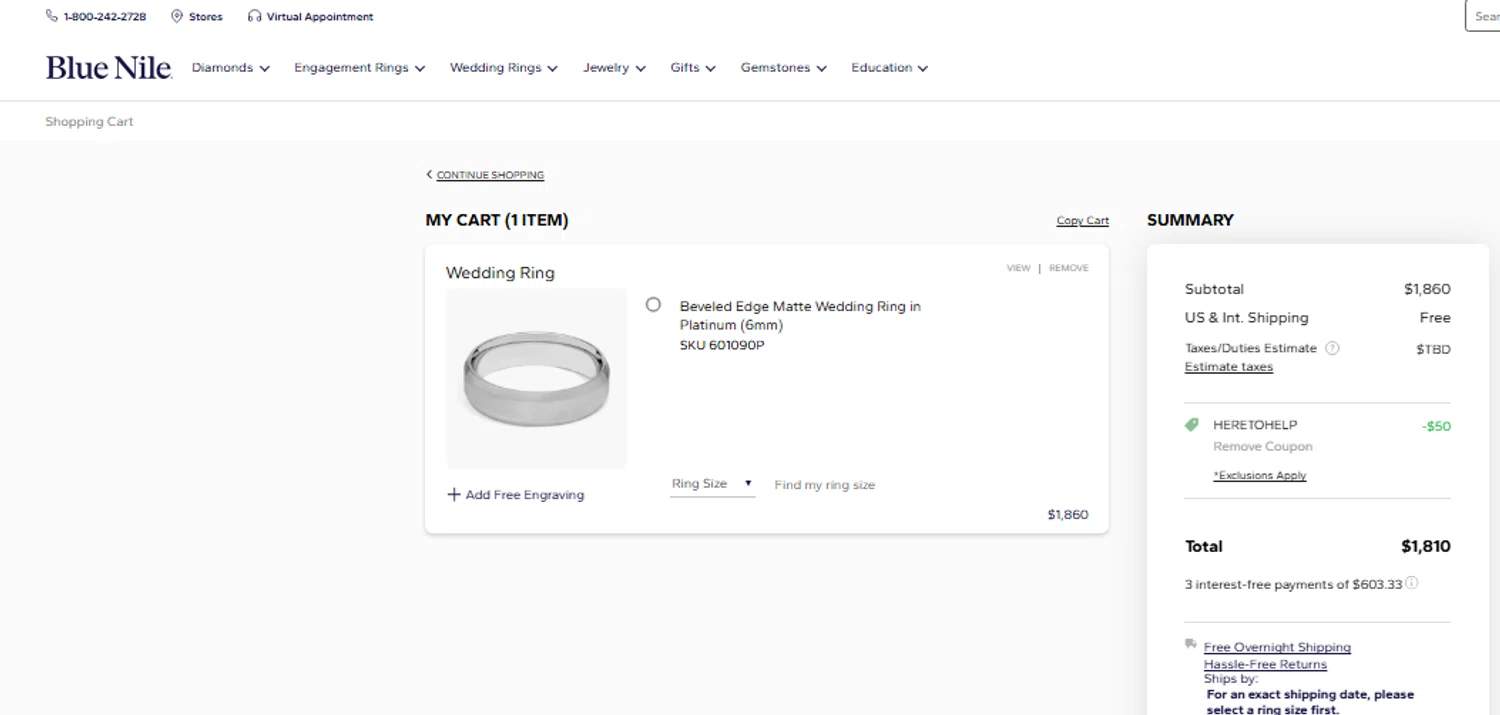
Task: Click REMOVE on the wedding ring item
Action: [1069, 268]
